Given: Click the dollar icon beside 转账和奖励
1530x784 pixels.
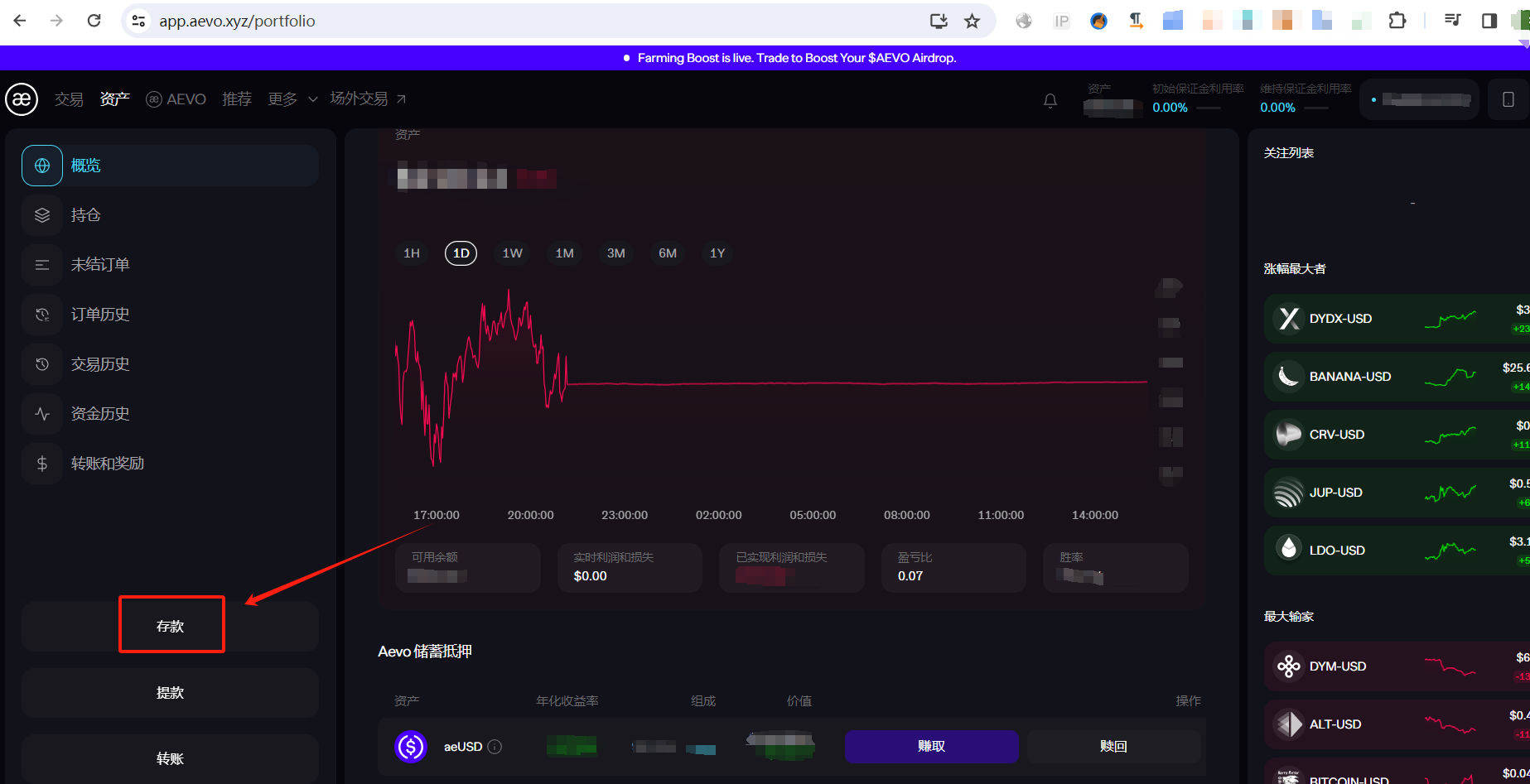Looking at the screenshot, I should click(42, 464).
